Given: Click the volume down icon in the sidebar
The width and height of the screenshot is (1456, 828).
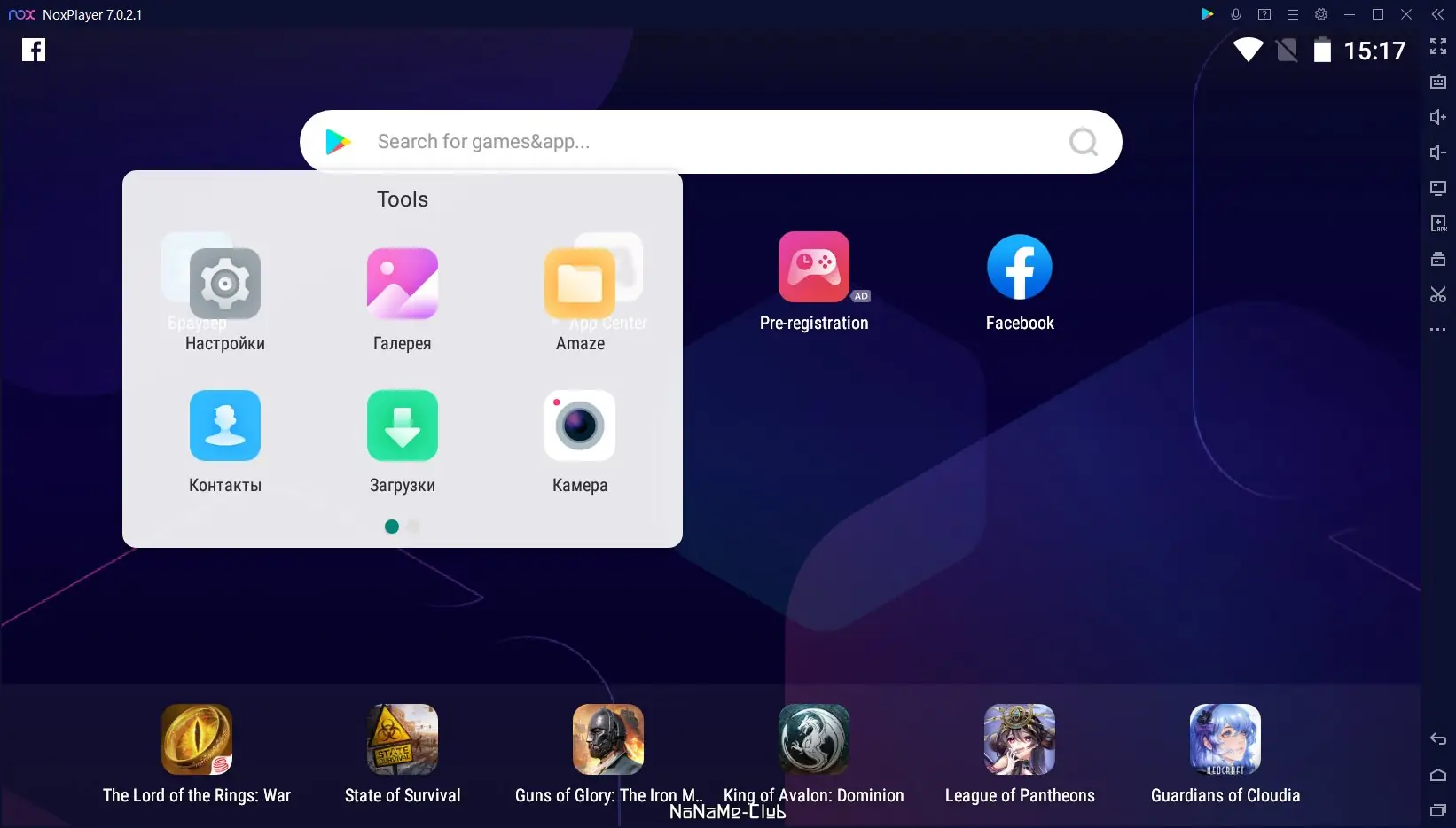Looking at the screenshot, I should click(1438, 152).
